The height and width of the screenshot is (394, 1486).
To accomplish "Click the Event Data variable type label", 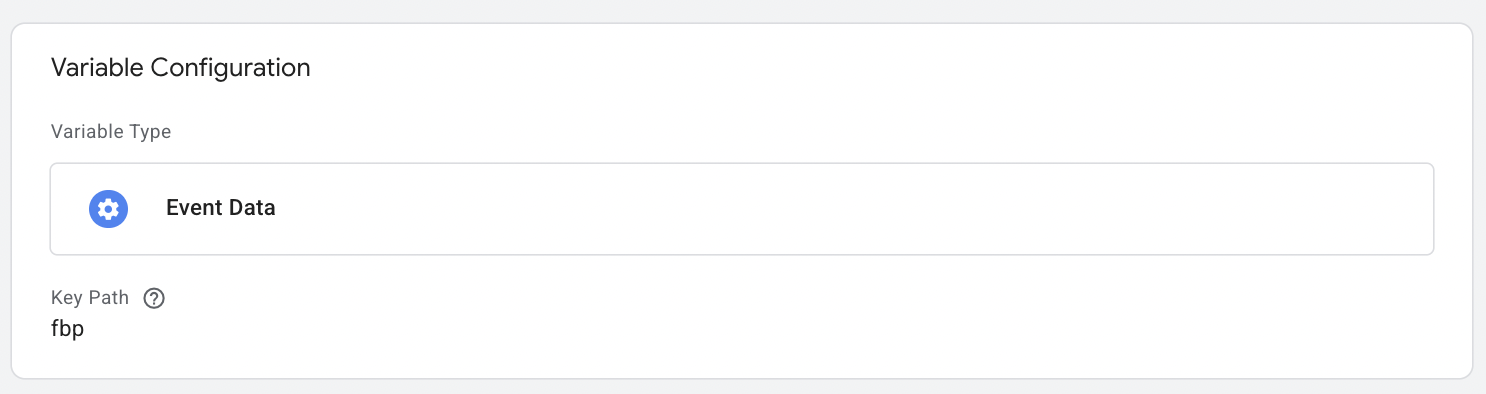I will (x=221, y=208).
